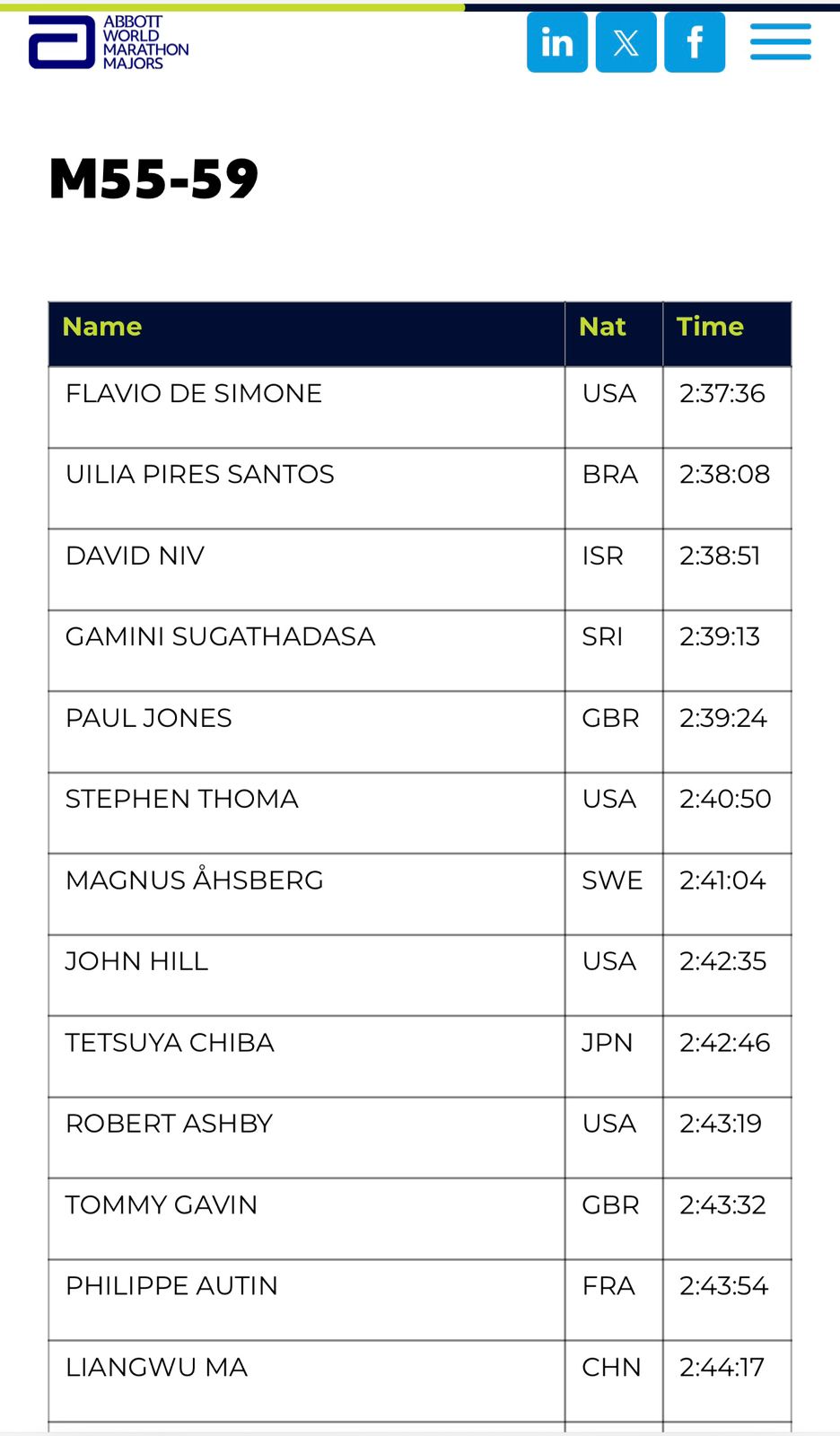Select the FLAVIO DE SIMONE row
840x1436 pixels.
[420, 407]
